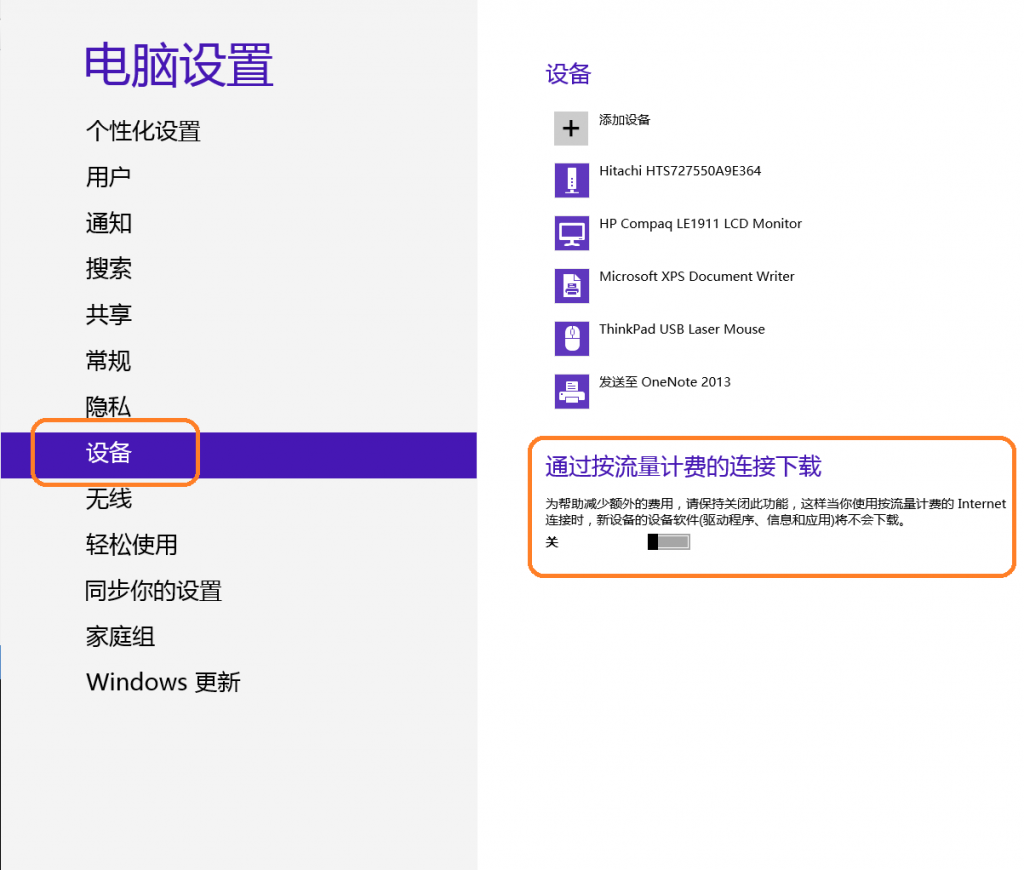1024x870 pixels.
Task: Open the 用户 settings page
Action: 108,177
